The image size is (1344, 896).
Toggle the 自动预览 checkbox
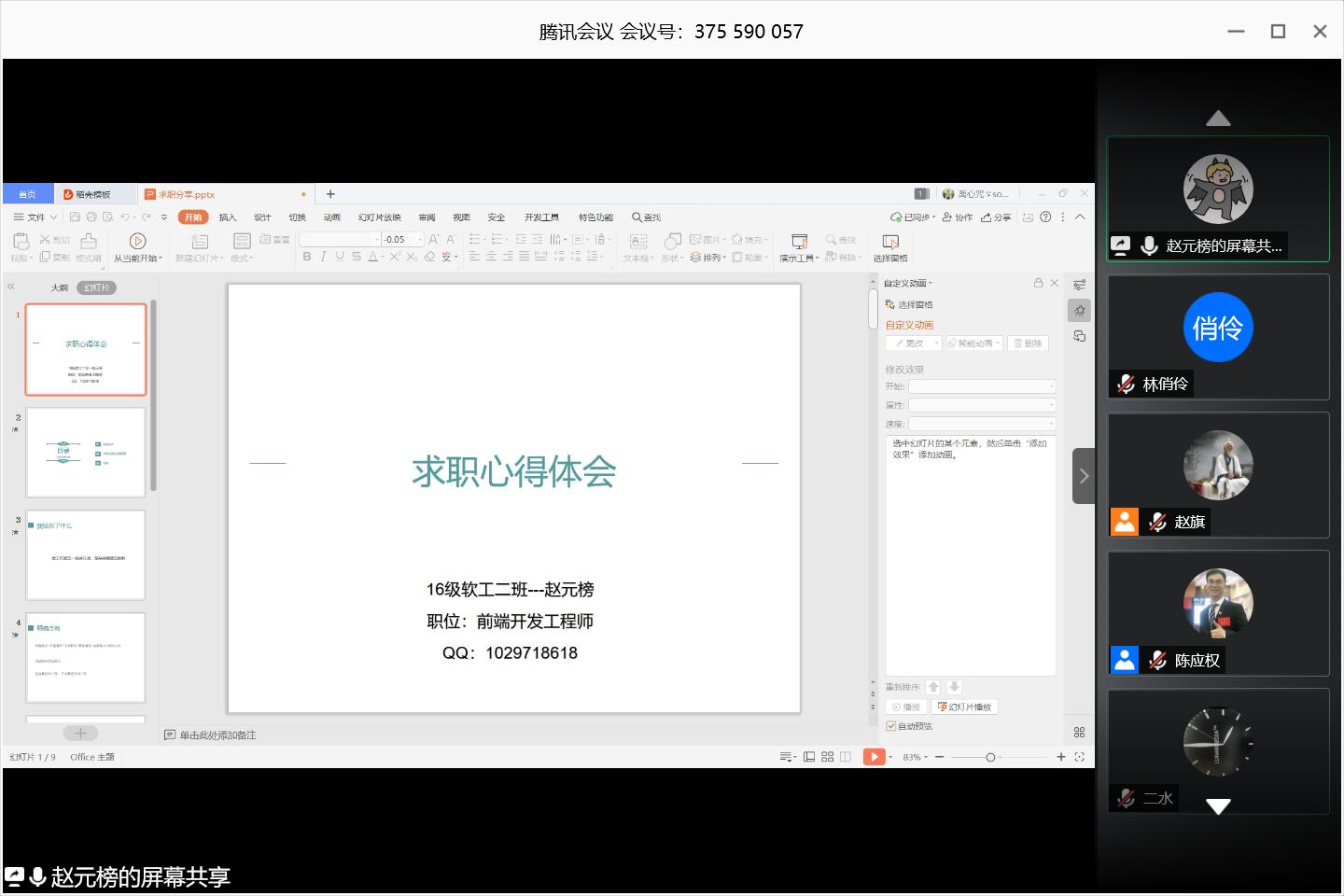pyautogui.click(x=891, y=726)
